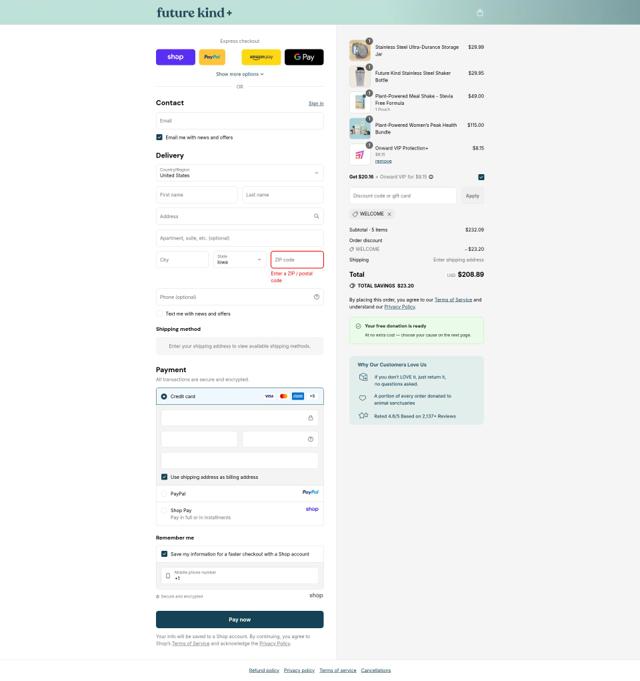Focus the ZIP code field
640x681 pixels.
(297, 260)
